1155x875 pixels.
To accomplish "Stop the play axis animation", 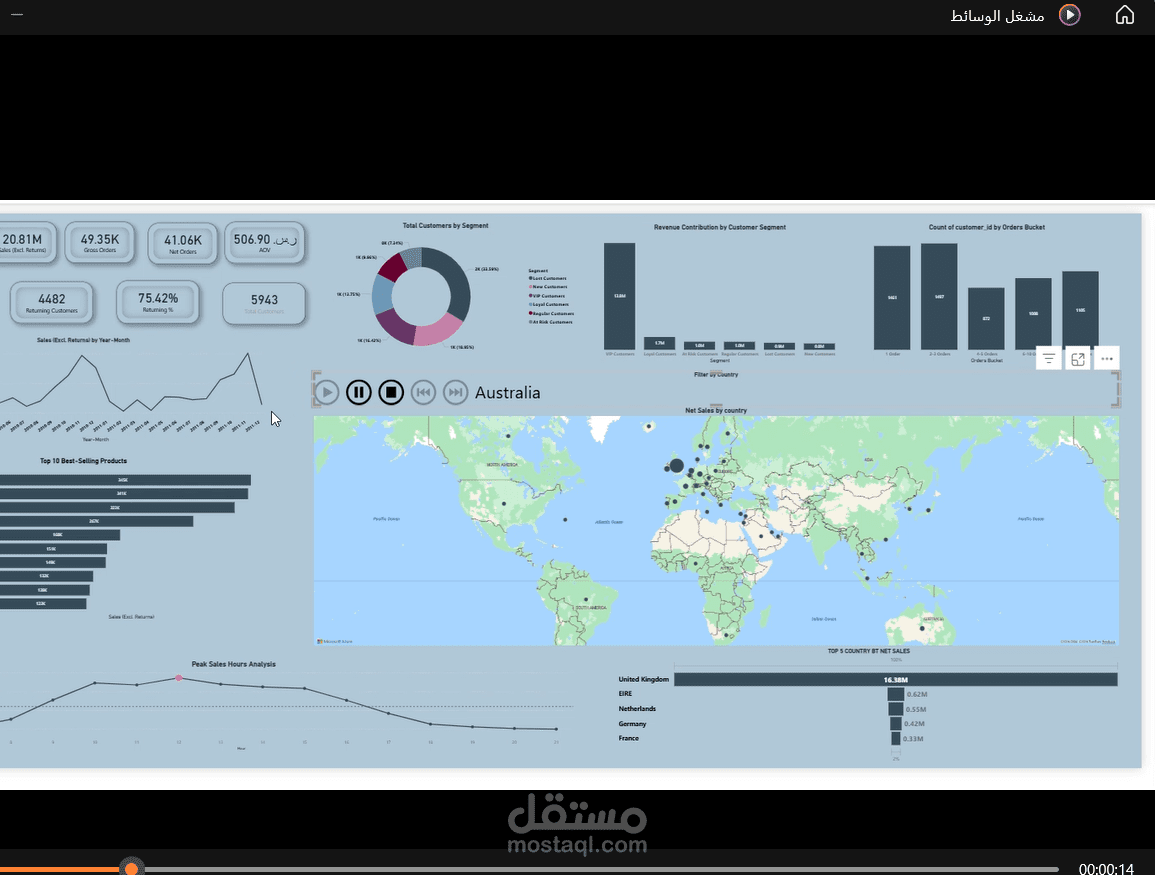I will click(x=391, y=393).
